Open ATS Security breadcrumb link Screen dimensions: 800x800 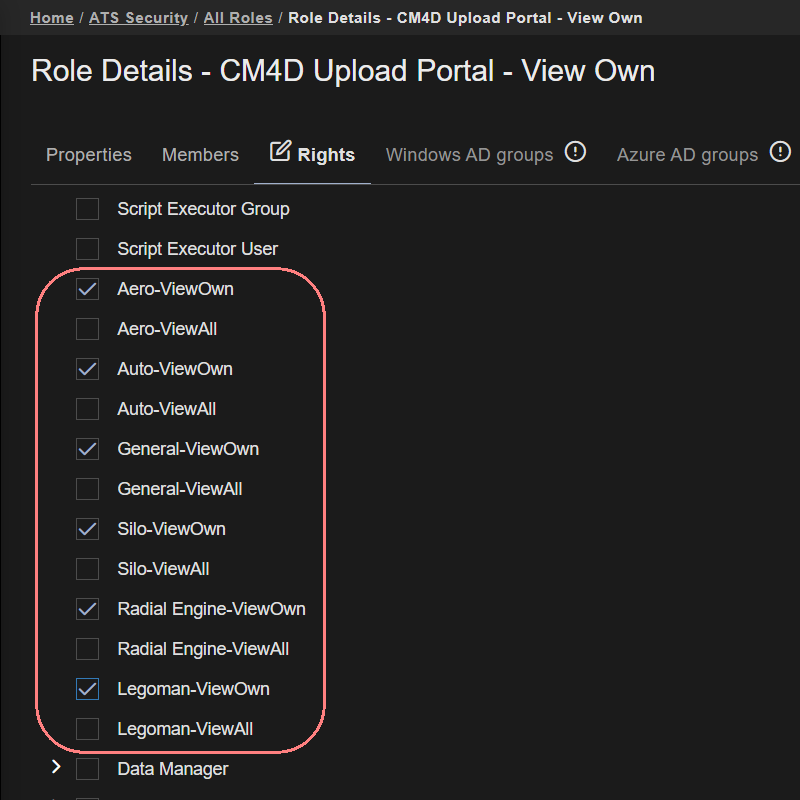[138, 18]
